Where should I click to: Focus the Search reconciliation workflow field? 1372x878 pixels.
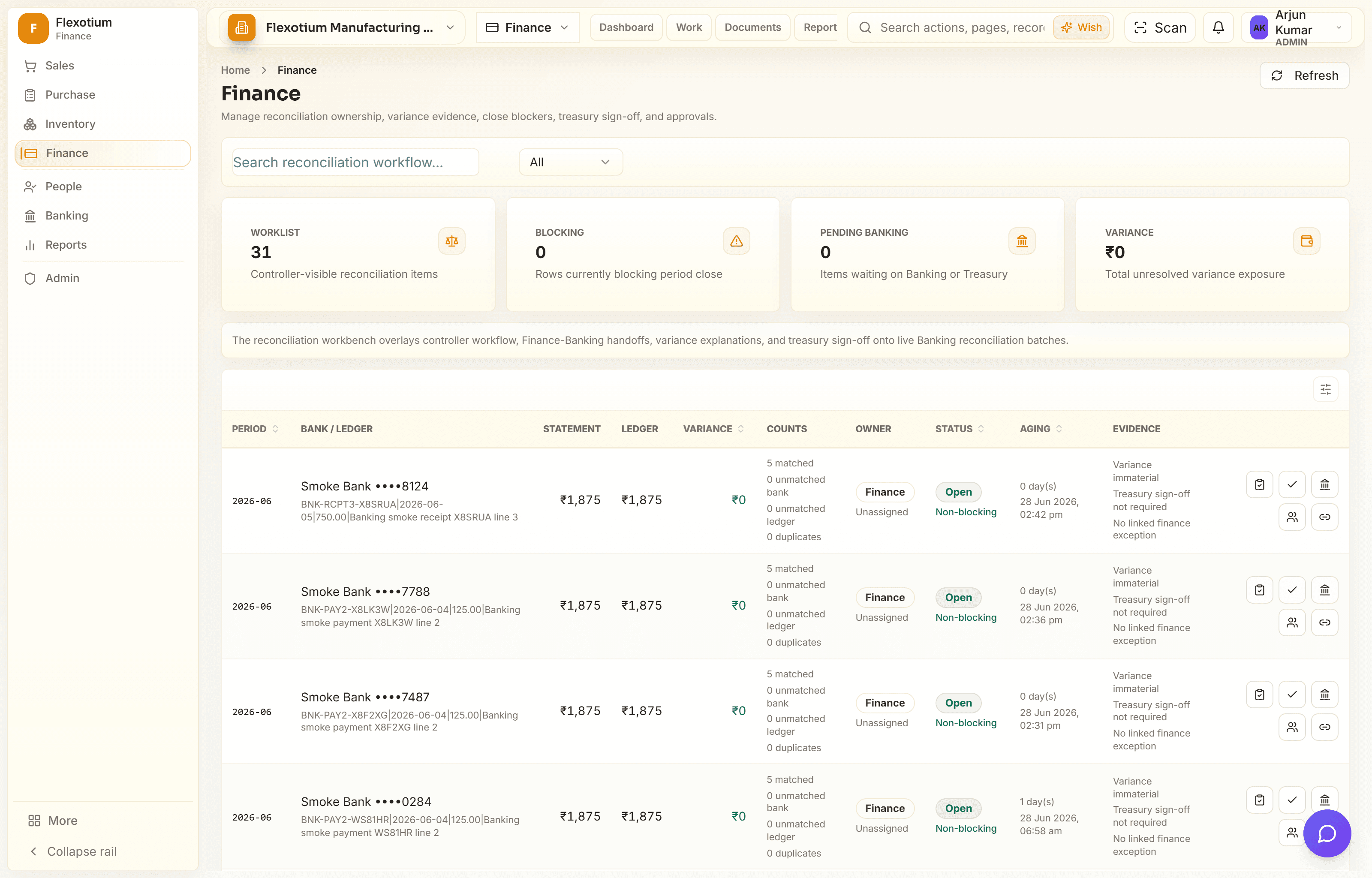[355, 162]
